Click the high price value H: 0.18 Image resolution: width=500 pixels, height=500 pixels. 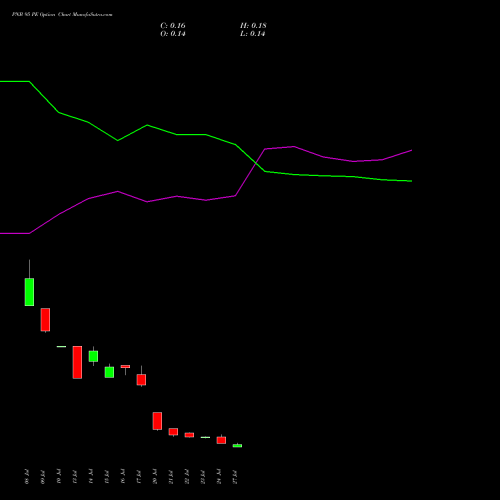[x=253, y=26]
